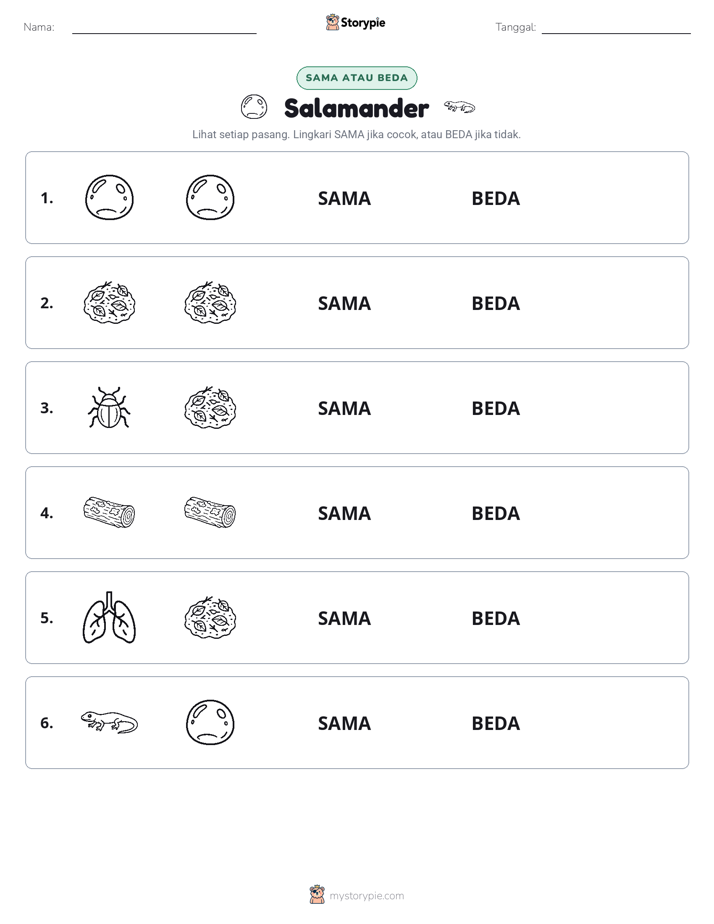Select SAMA for question 4
This screenshot has width=714, height=924.
coord(344,513)
